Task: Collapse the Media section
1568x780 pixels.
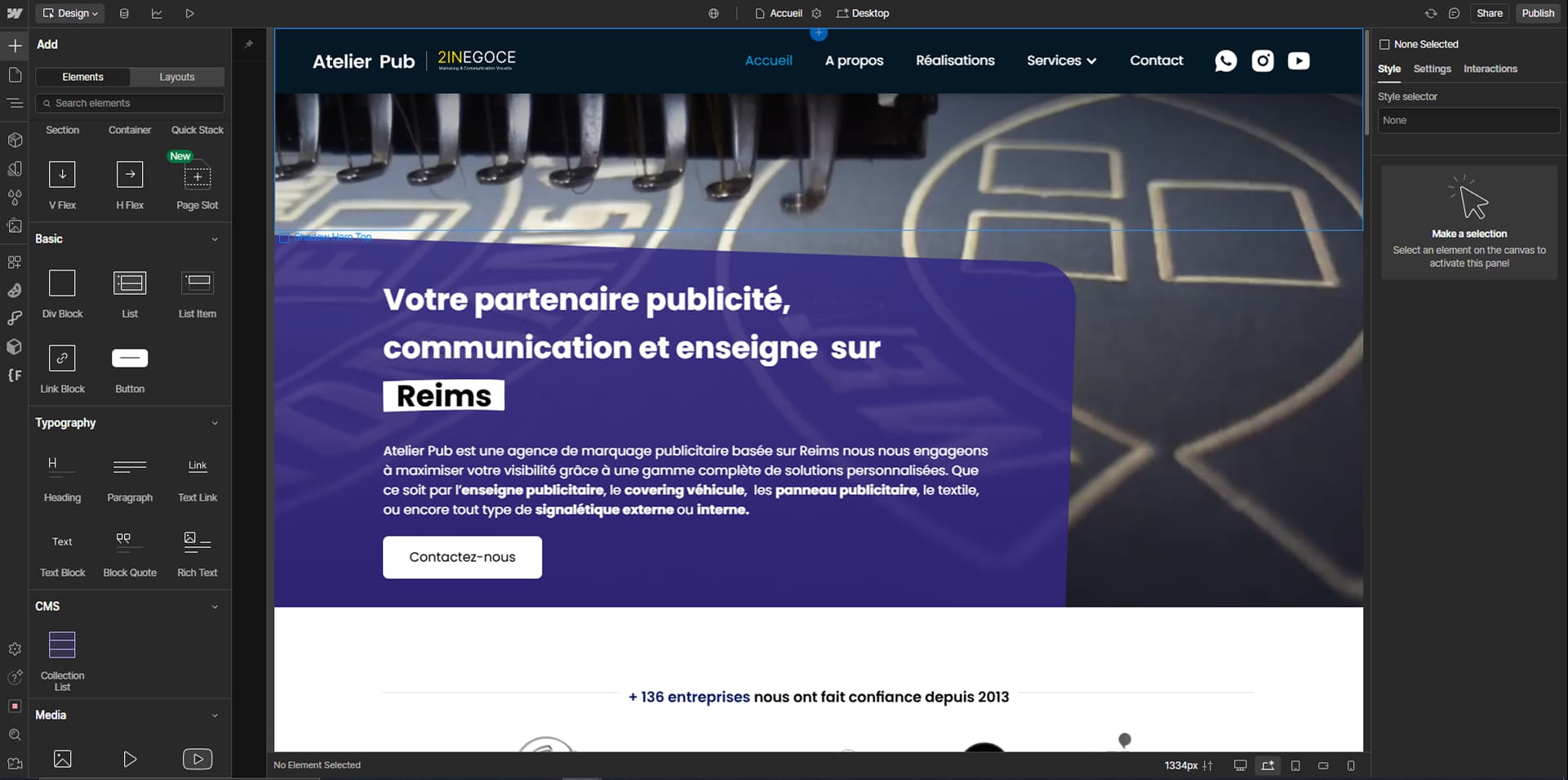Action: coord(215,715)
